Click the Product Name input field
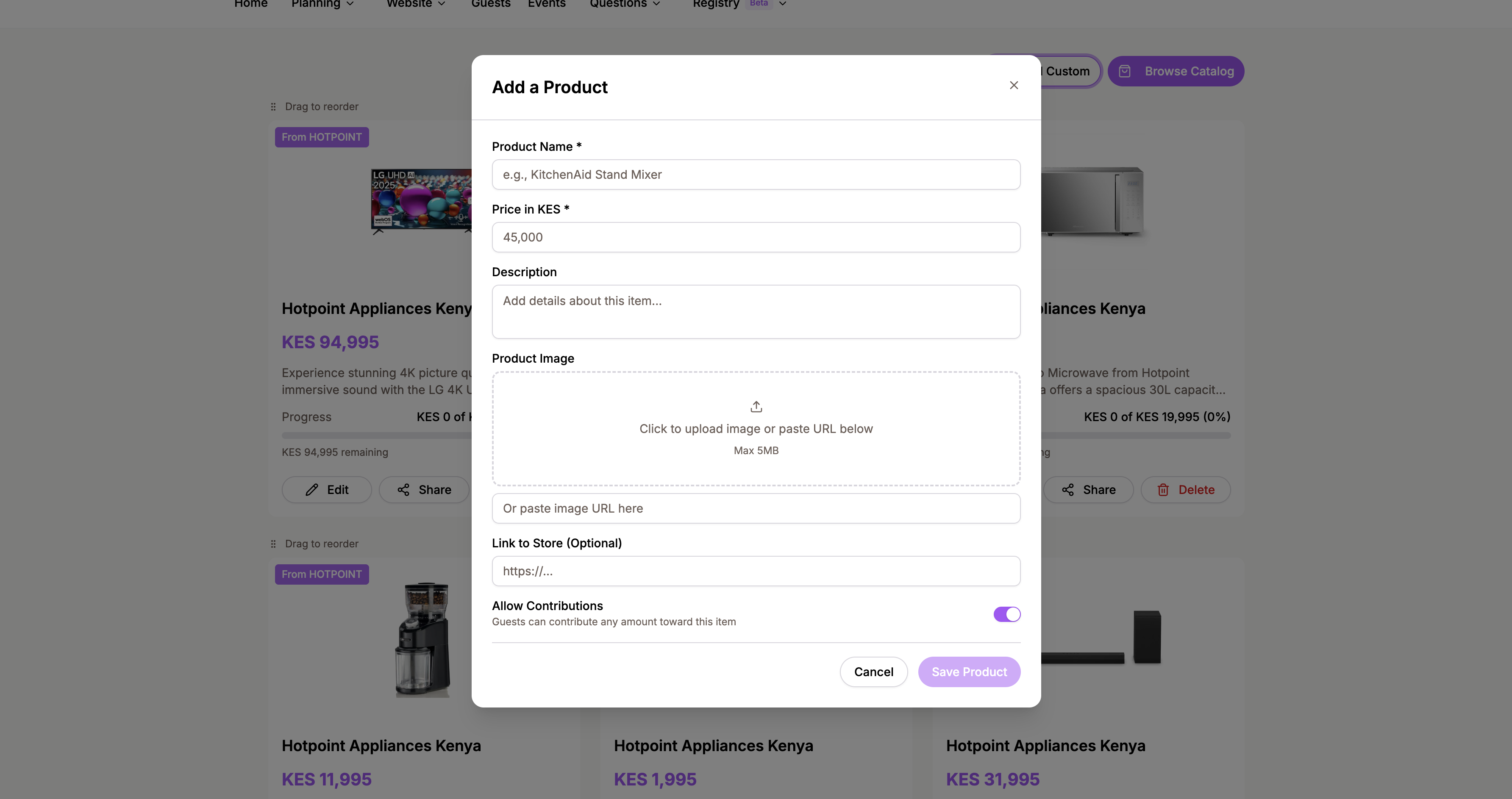 (756, 174)
